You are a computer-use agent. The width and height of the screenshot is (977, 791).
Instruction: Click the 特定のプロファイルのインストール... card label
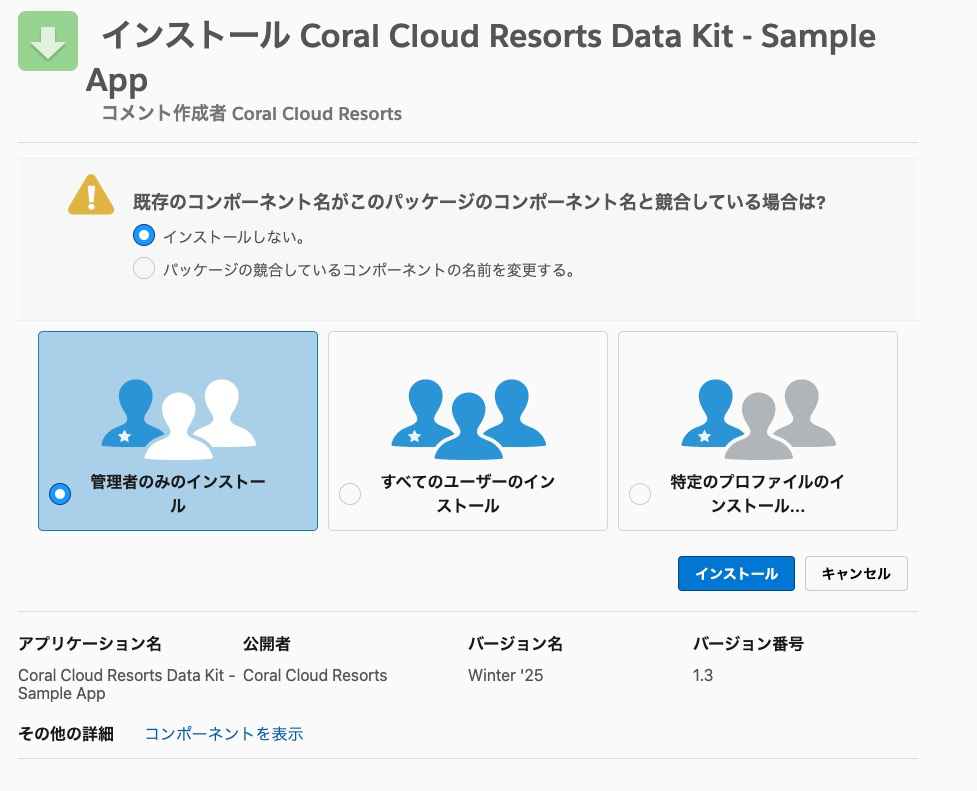click(758, 494)
